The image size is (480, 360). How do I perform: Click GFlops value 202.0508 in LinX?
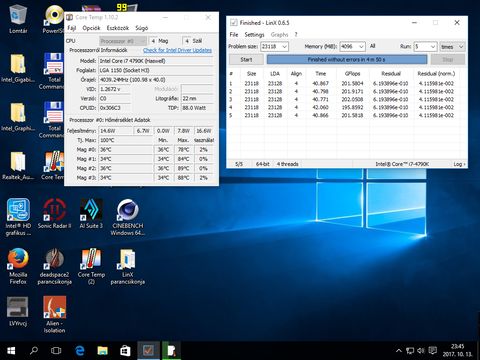point(352,99)
